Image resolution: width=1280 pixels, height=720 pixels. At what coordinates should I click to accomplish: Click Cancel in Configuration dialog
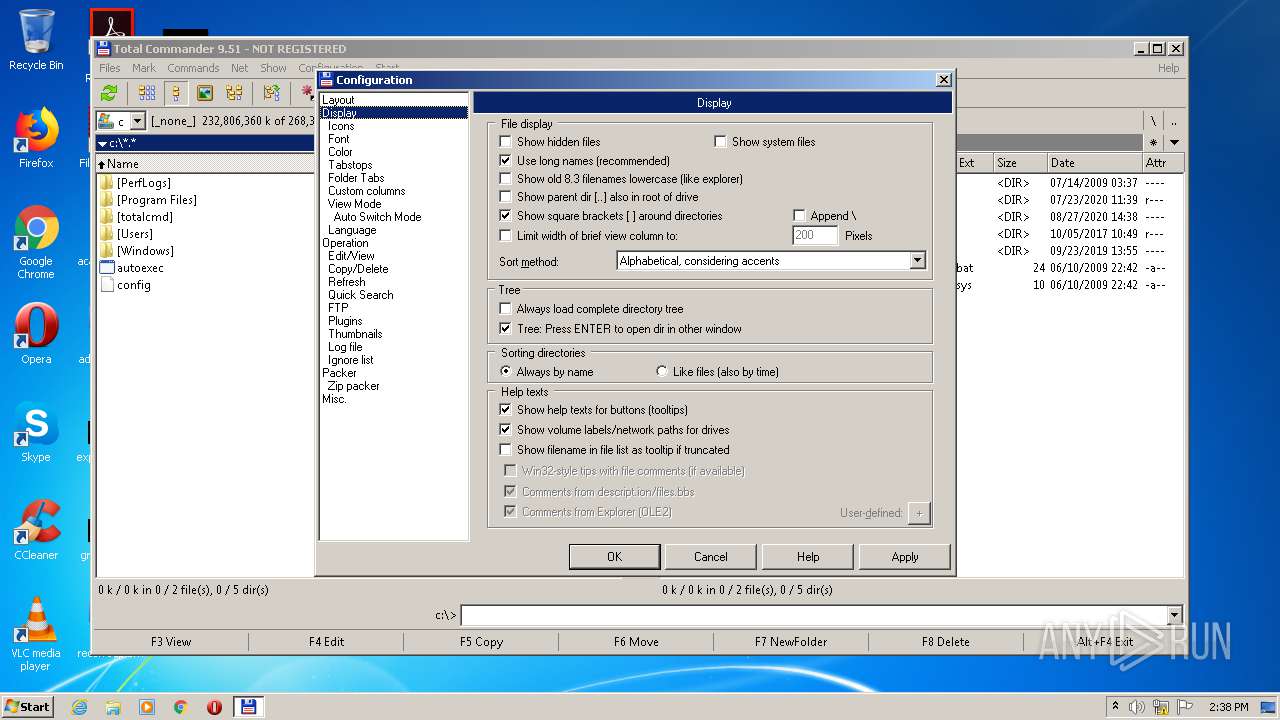coord(711,557)
